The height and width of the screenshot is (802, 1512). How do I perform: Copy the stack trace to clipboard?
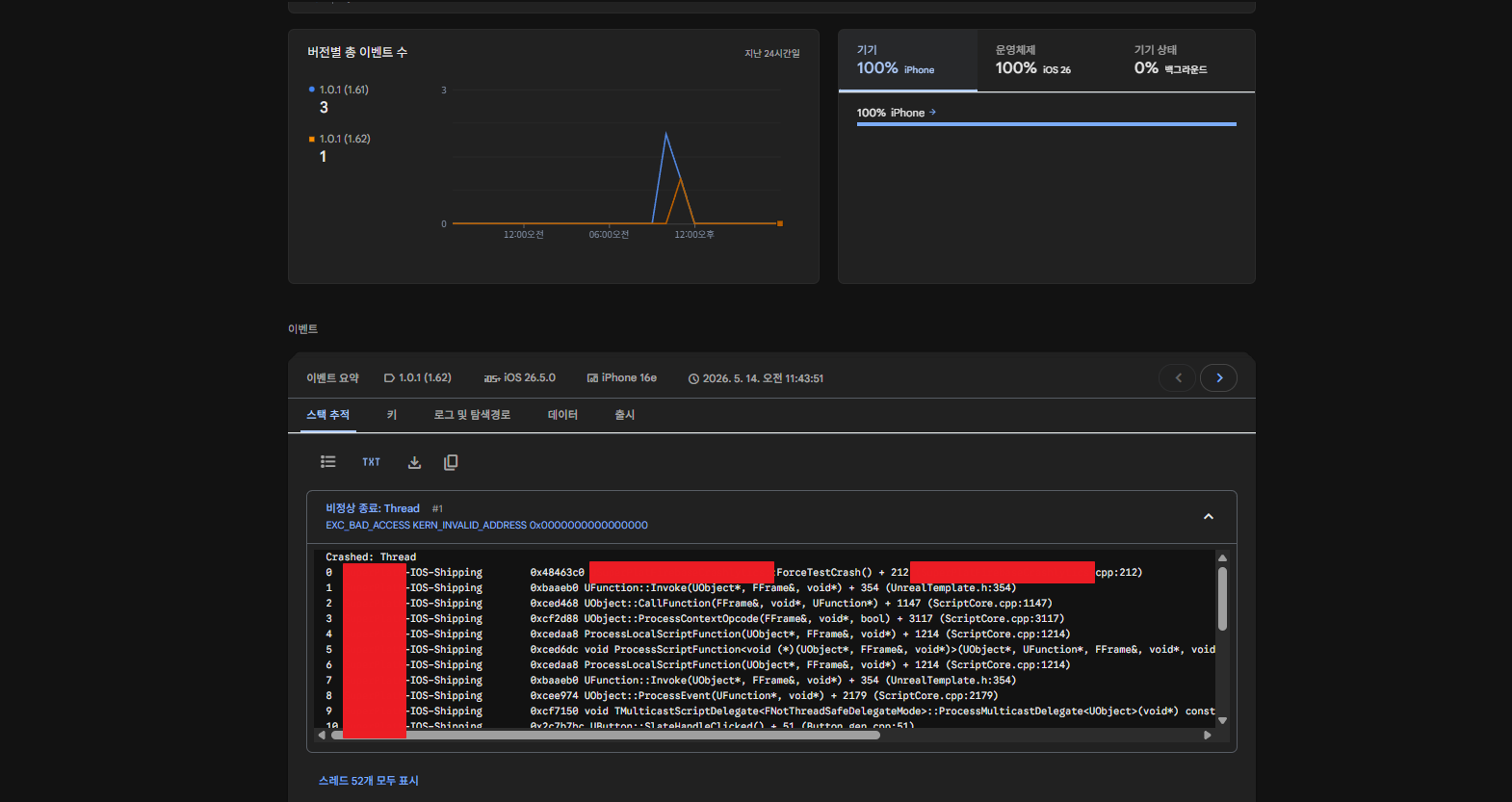click(x=451, y=462)
